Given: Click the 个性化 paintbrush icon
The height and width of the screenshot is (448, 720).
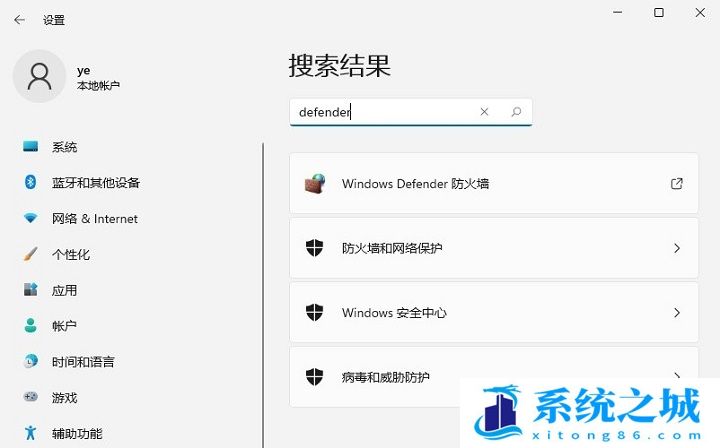Looking at the screenshot, I should 31,255.
